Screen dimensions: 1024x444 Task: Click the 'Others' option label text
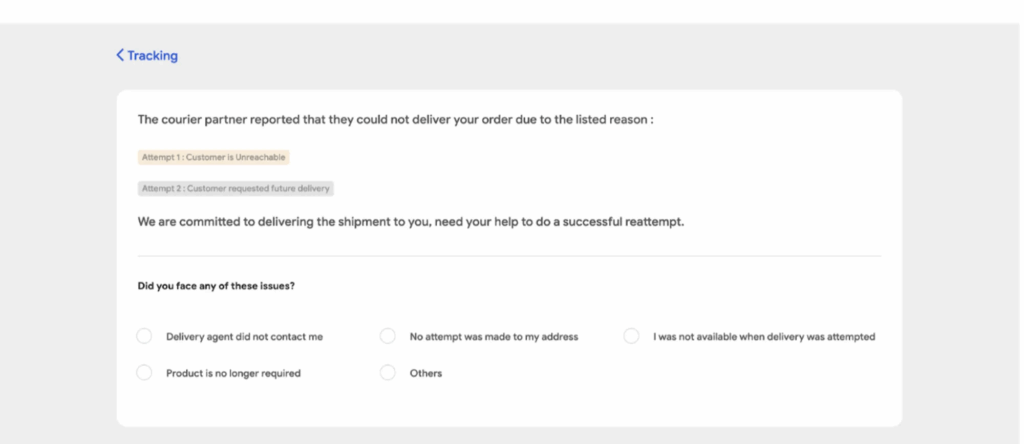(x=426, y=373)
